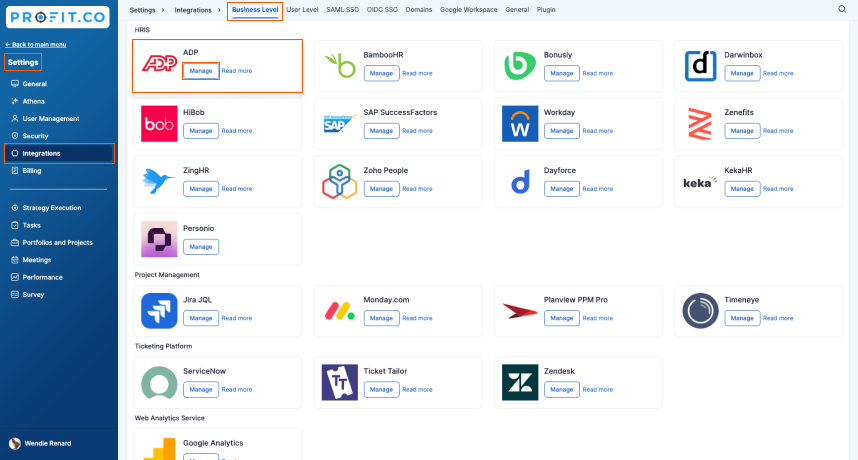
Task: Click the HiBob red logo
Action: coord(159,124)
